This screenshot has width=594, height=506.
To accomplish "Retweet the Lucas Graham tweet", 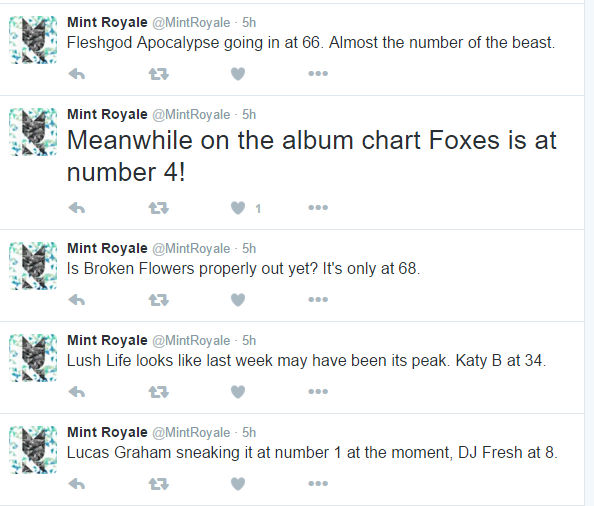I will [x=158, y=484].
